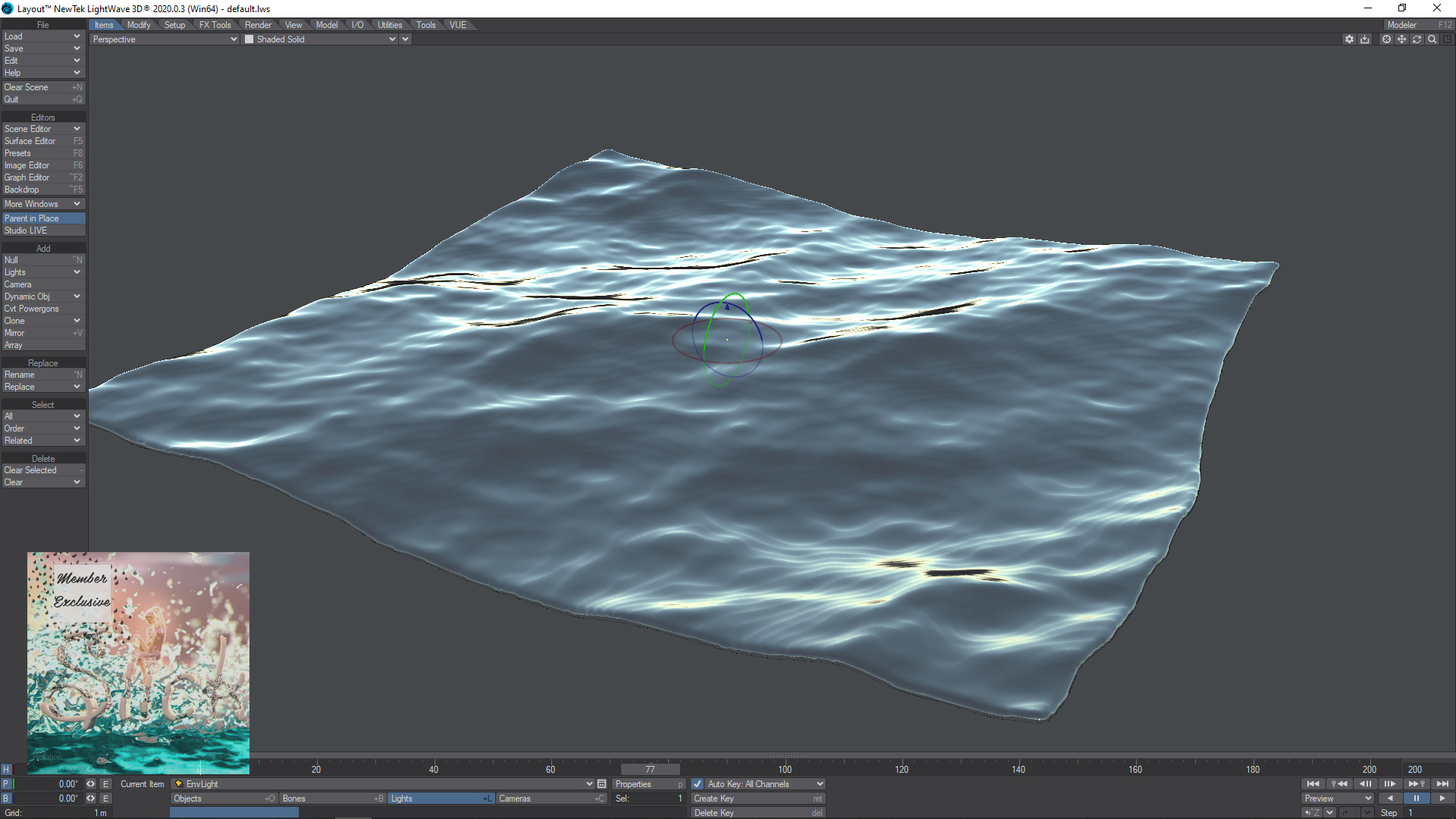Click the viewport center target icon

point(1386,39)
